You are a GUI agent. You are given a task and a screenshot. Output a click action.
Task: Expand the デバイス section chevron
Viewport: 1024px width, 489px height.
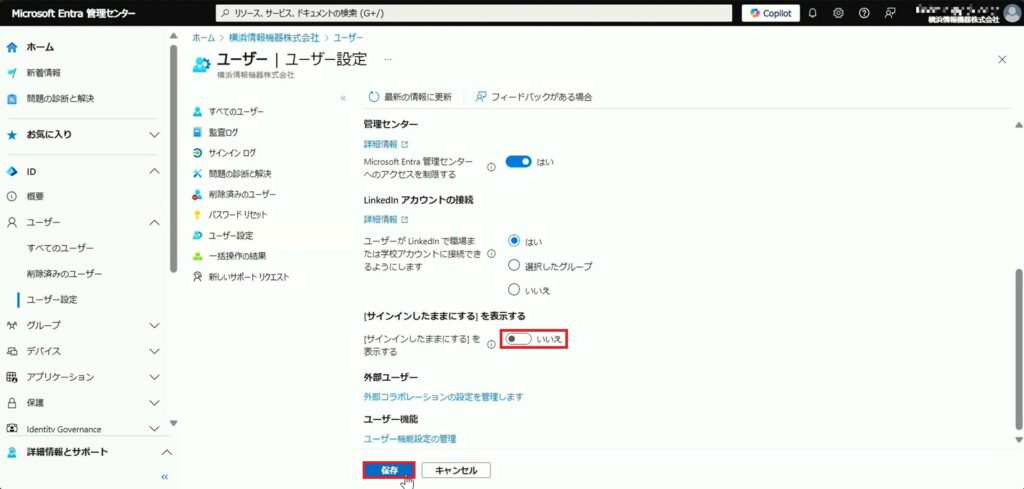coord(154,351)
